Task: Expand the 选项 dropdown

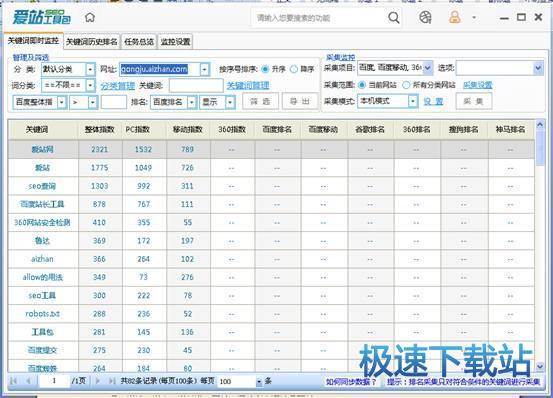Action: pyautogui.click(x=538, y=68)
